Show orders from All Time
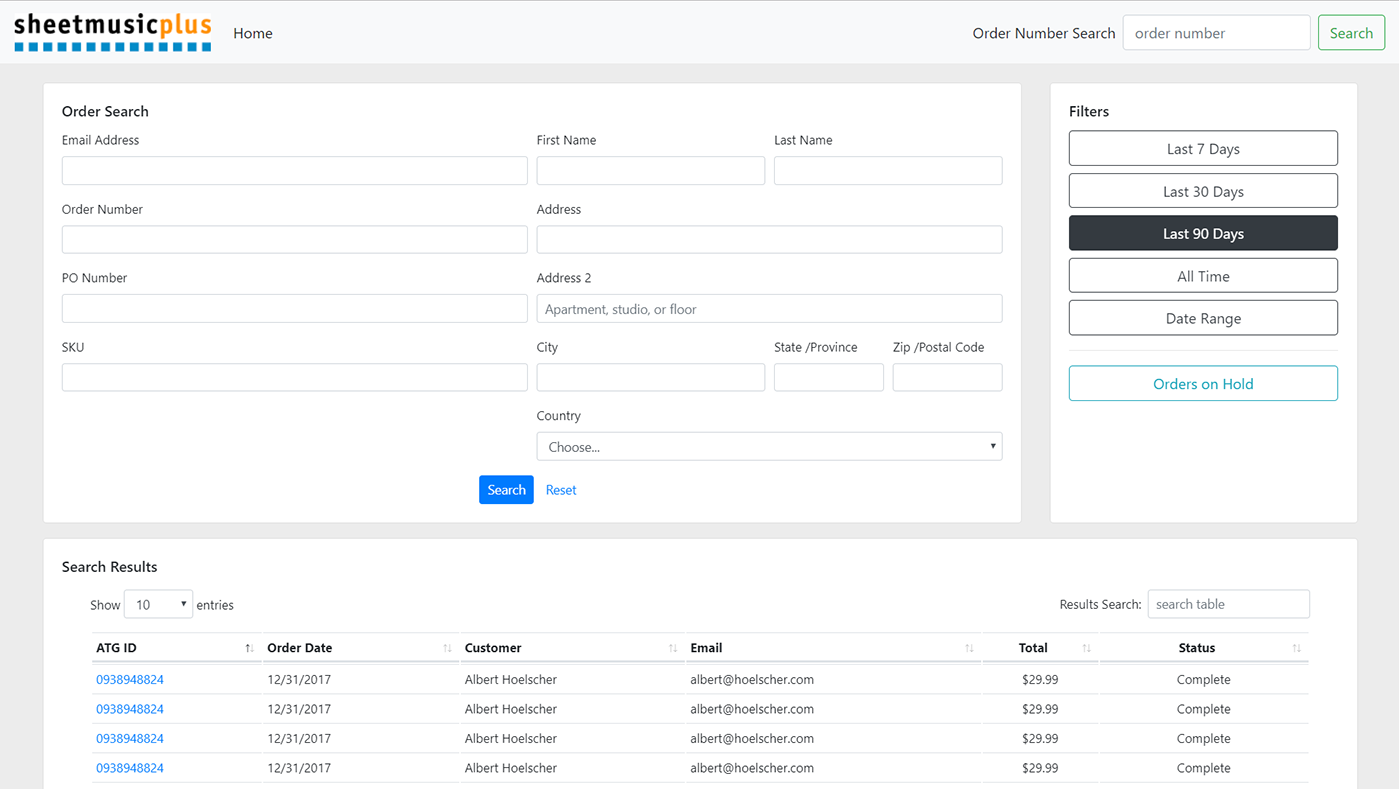Viewport: 1399px width, 789px height. click(1203, 276)
